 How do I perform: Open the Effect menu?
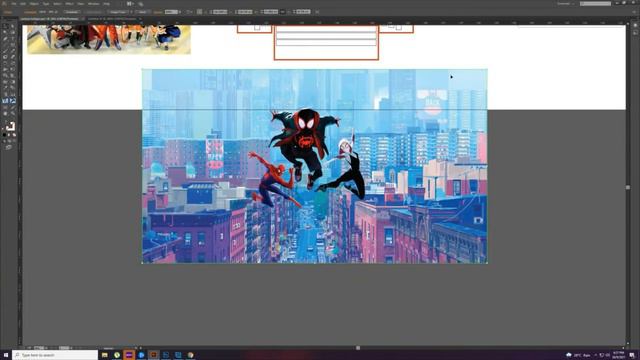pos(69,4)
